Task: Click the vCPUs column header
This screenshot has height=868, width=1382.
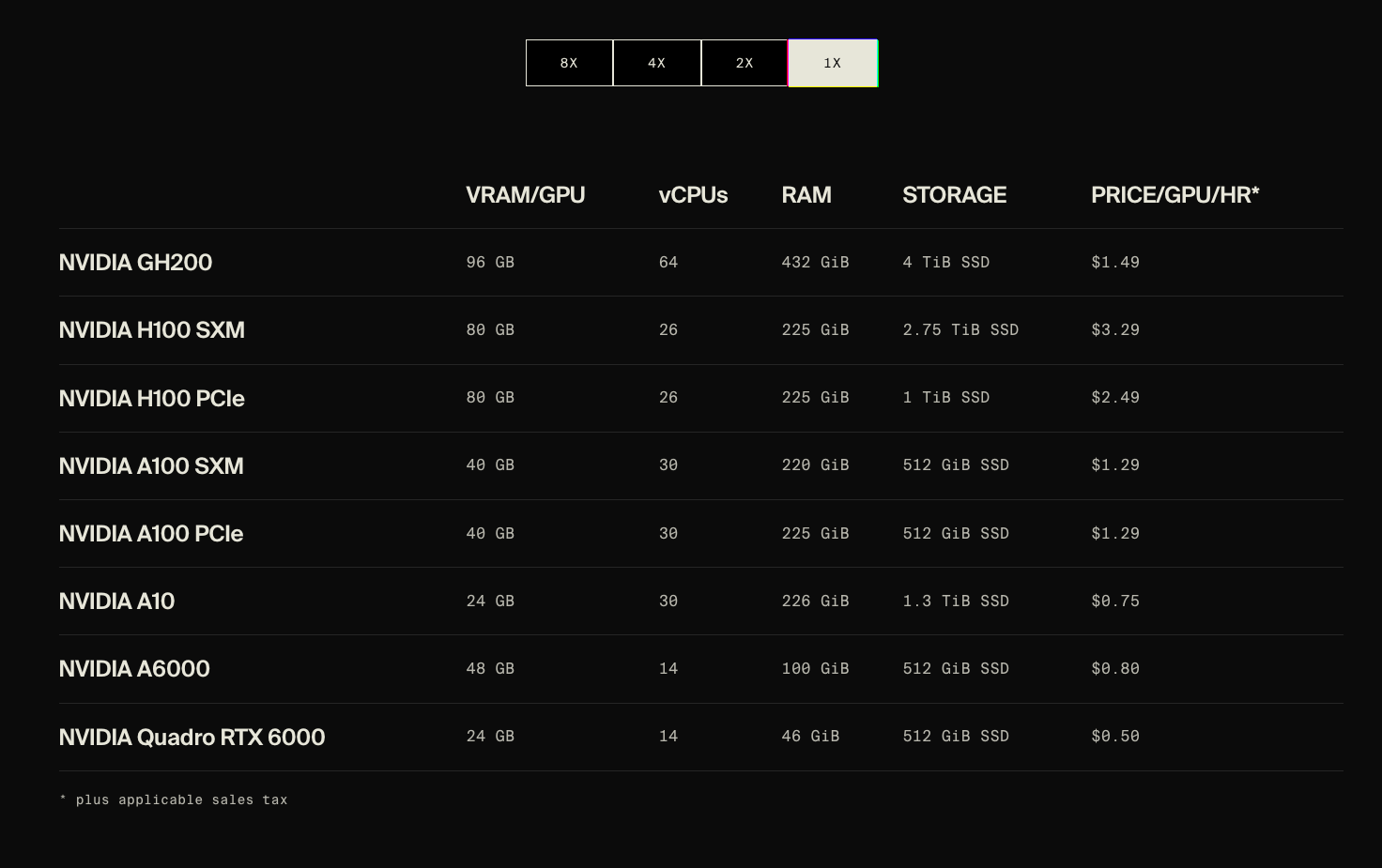Action: [693, 195]
